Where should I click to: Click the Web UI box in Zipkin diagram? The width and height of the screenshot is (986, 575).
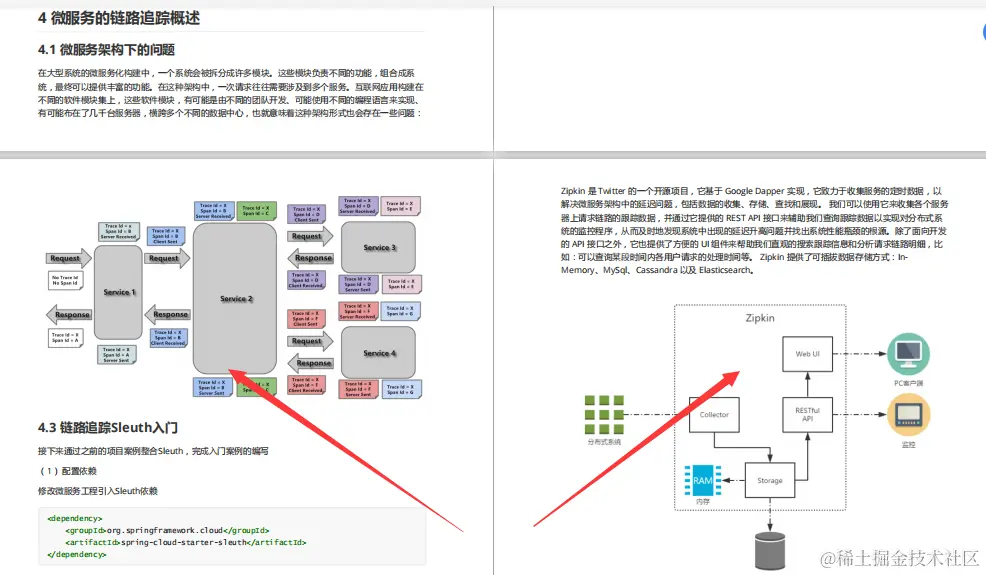click(807, 354)
